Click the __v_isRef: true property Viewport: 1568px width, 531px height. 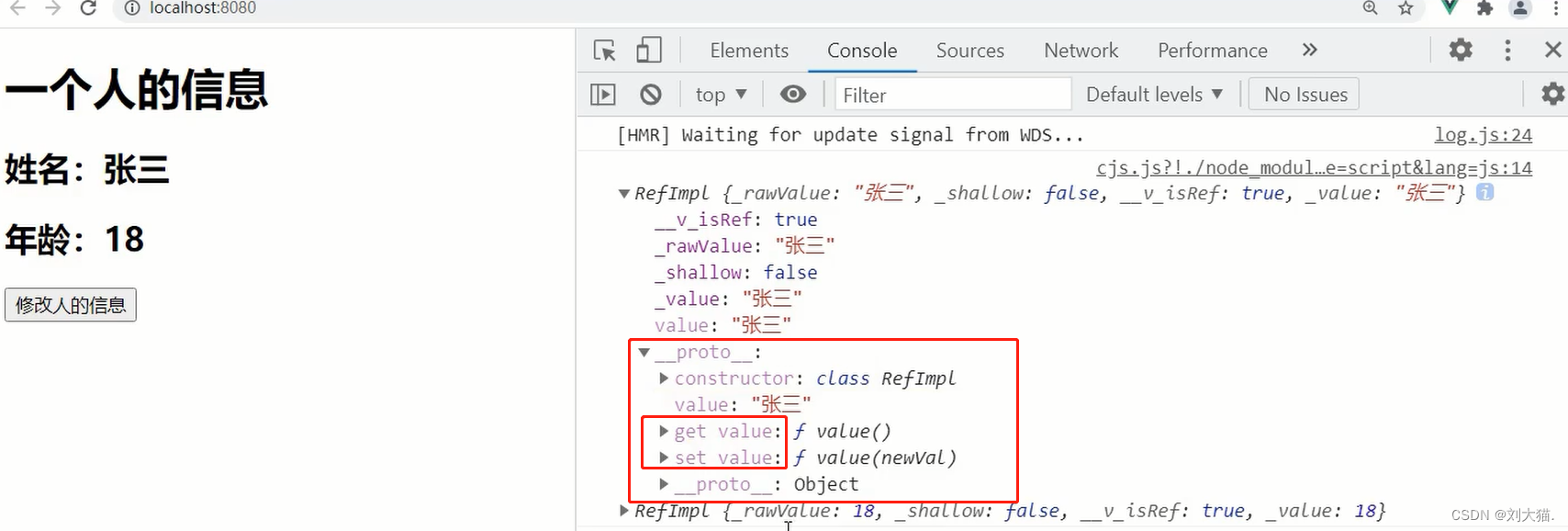[x=735, y=220]
